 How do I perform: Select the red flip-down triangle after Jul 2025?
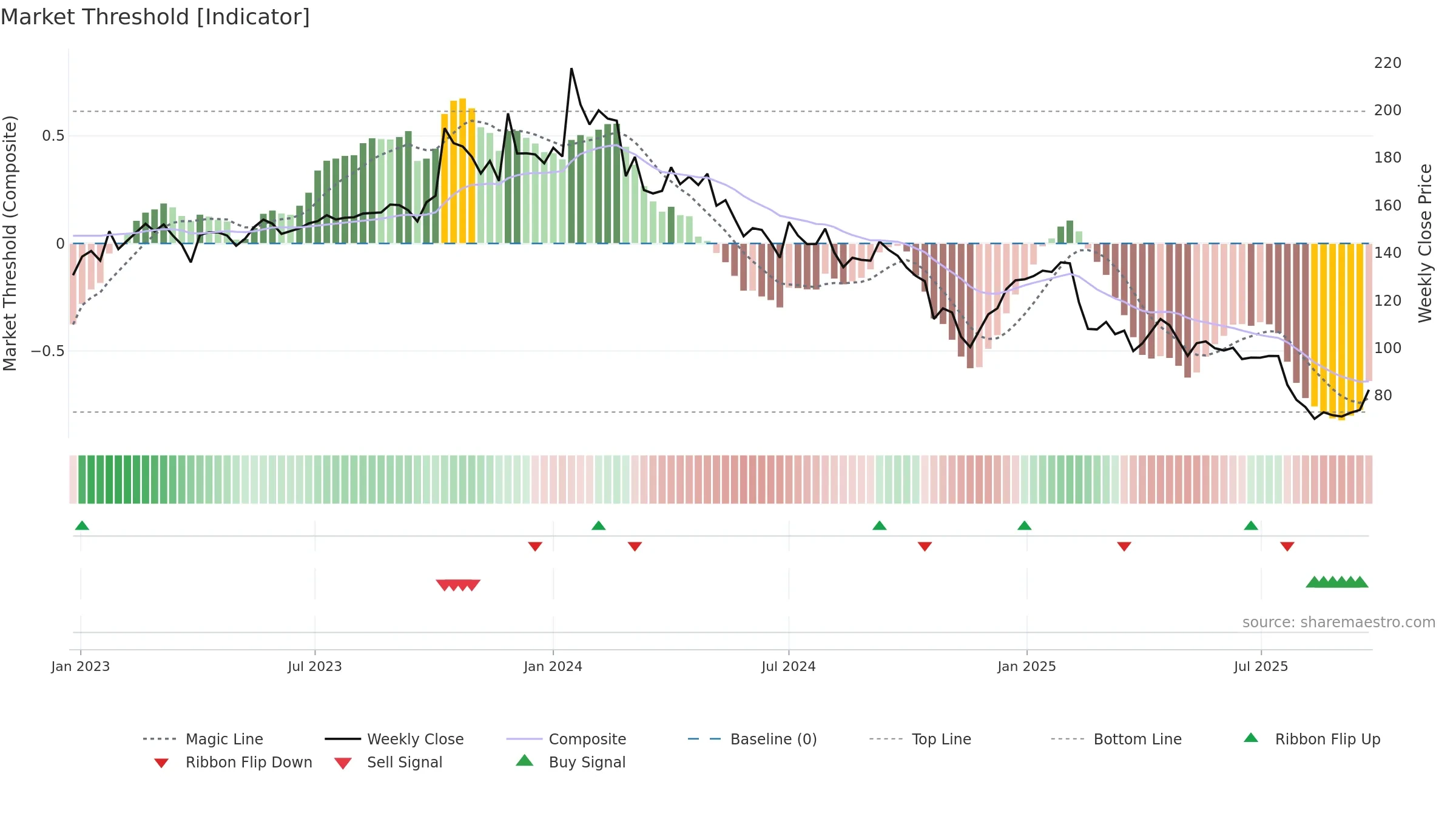tap(1287, 547)
